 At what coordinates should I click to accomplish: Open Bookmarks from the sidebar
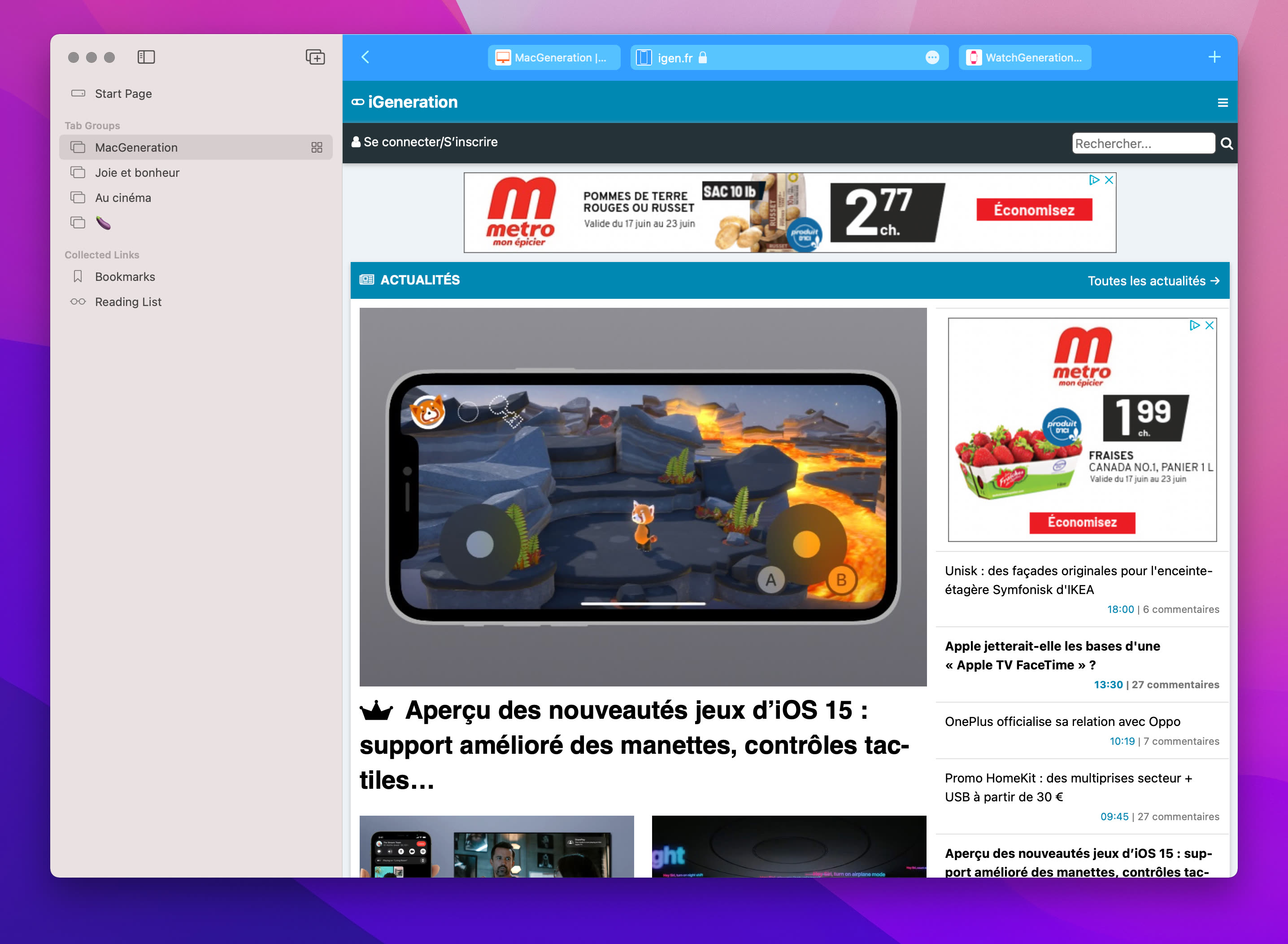(x=125, y=276)
